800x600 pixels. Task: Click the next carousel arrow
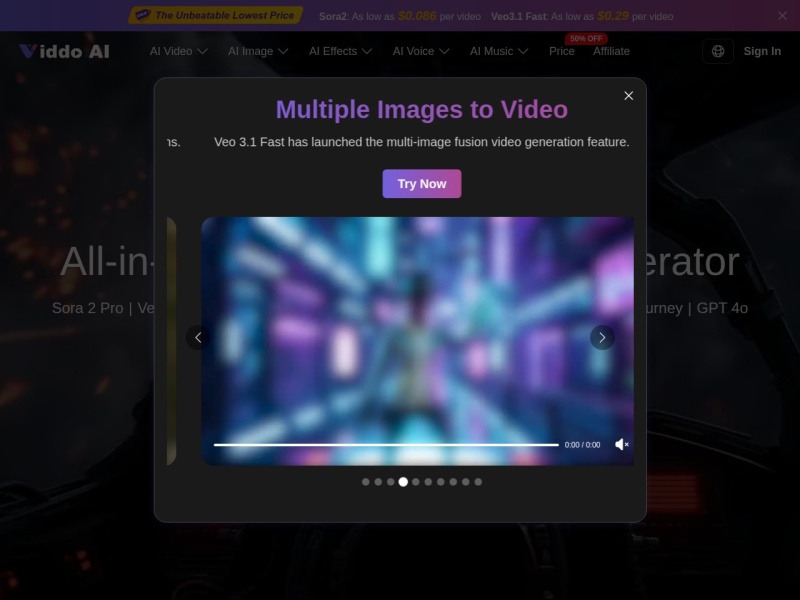pos(602,338)
